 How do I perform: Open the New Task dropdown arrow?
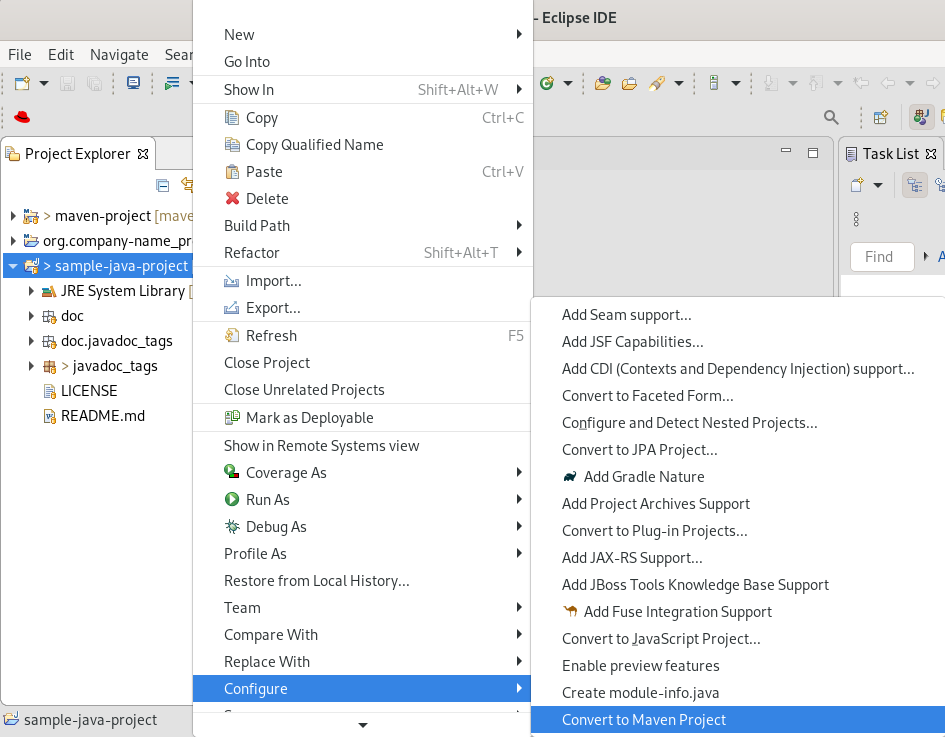878,185
